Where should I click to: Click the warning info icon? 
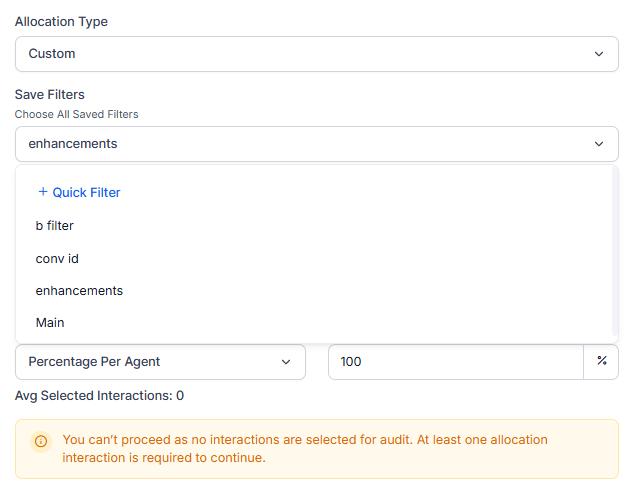[x=41, y=441]
